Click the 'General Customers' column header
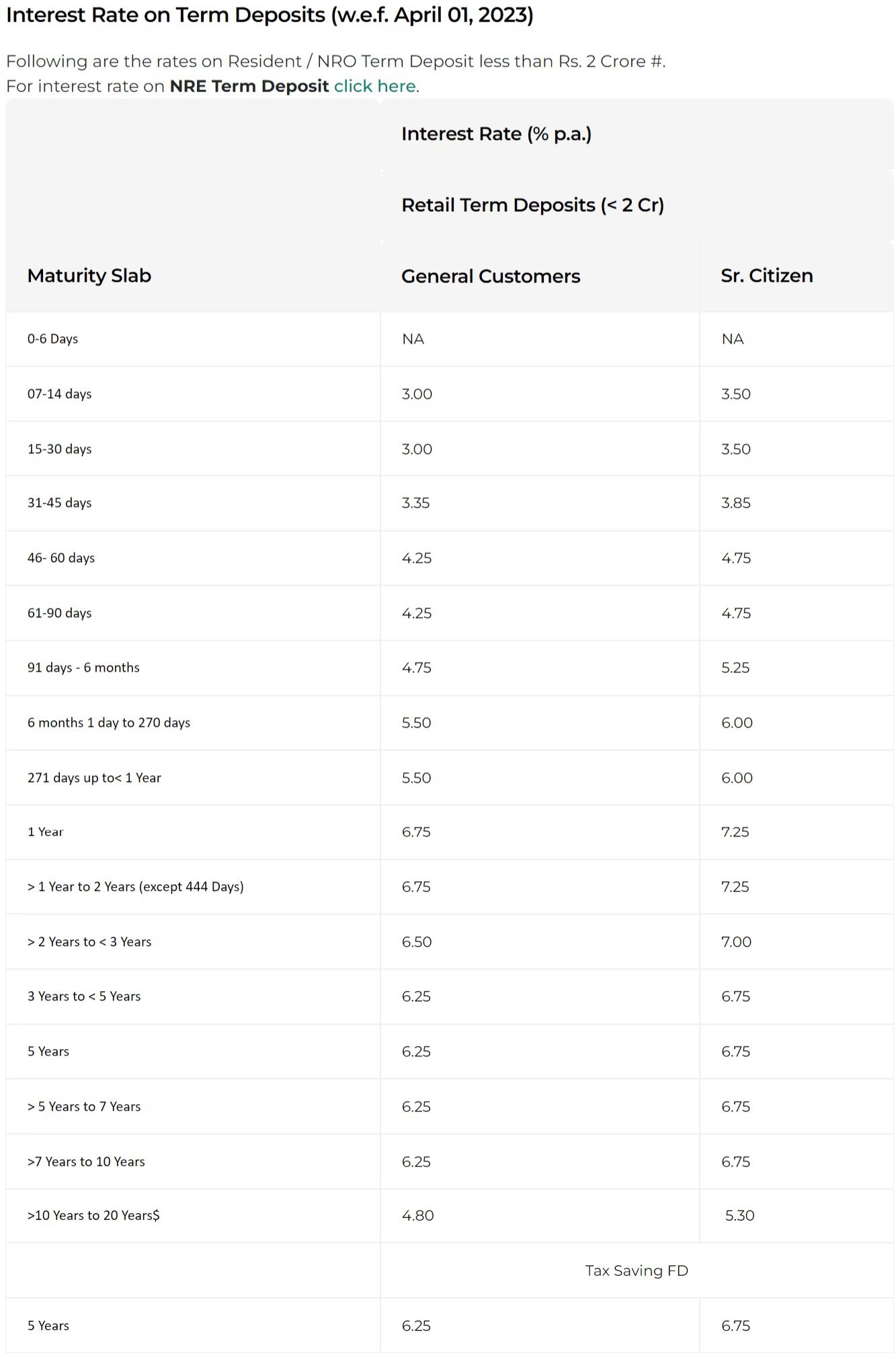This screenshot has width=896, height=1357. coord(490,276)
